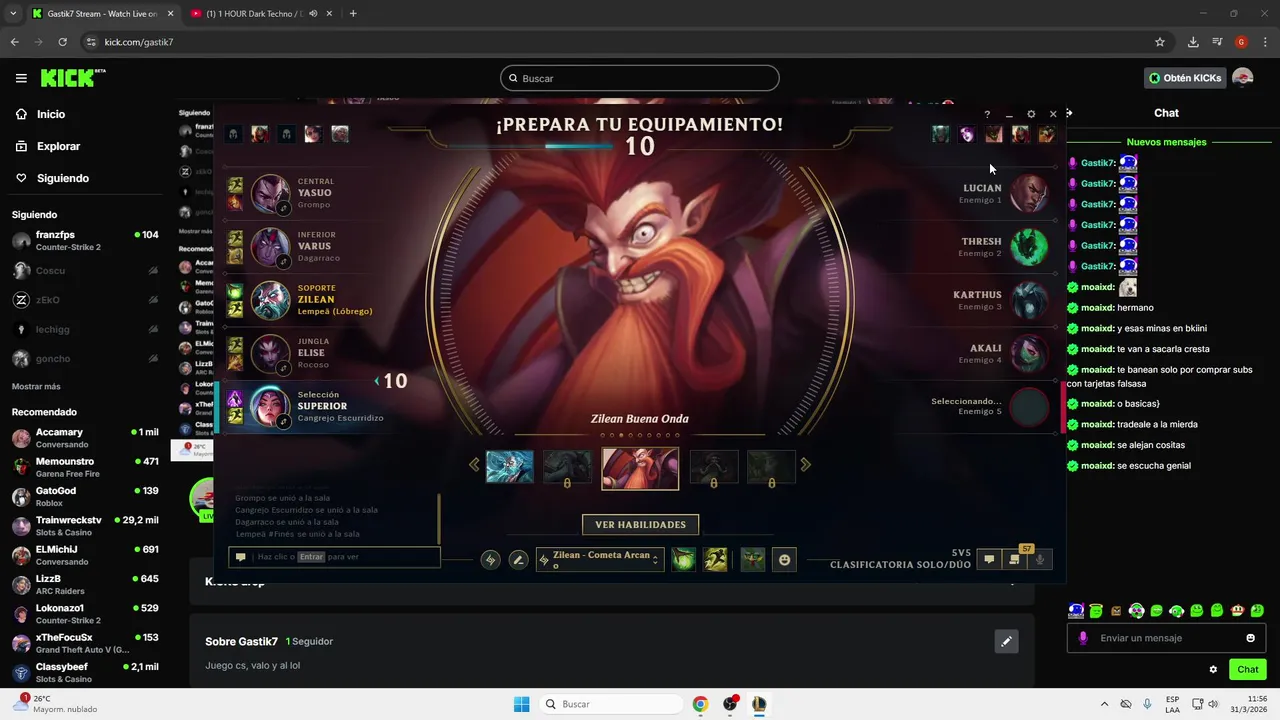Viewport: 1280px width, 720px height.
Task: Open Chrome downloads icon
Action: pos(1193,42)
